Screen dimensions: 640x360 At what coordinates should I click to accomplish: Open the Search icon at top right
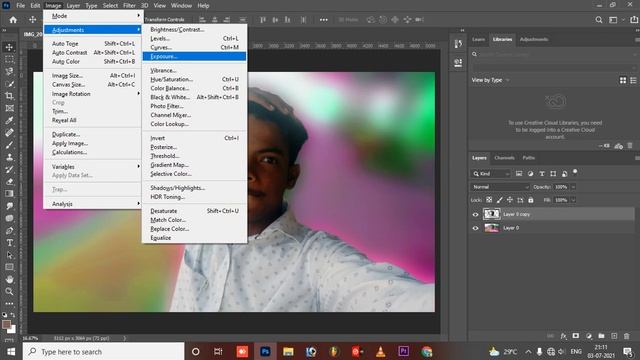pos(599,20)
